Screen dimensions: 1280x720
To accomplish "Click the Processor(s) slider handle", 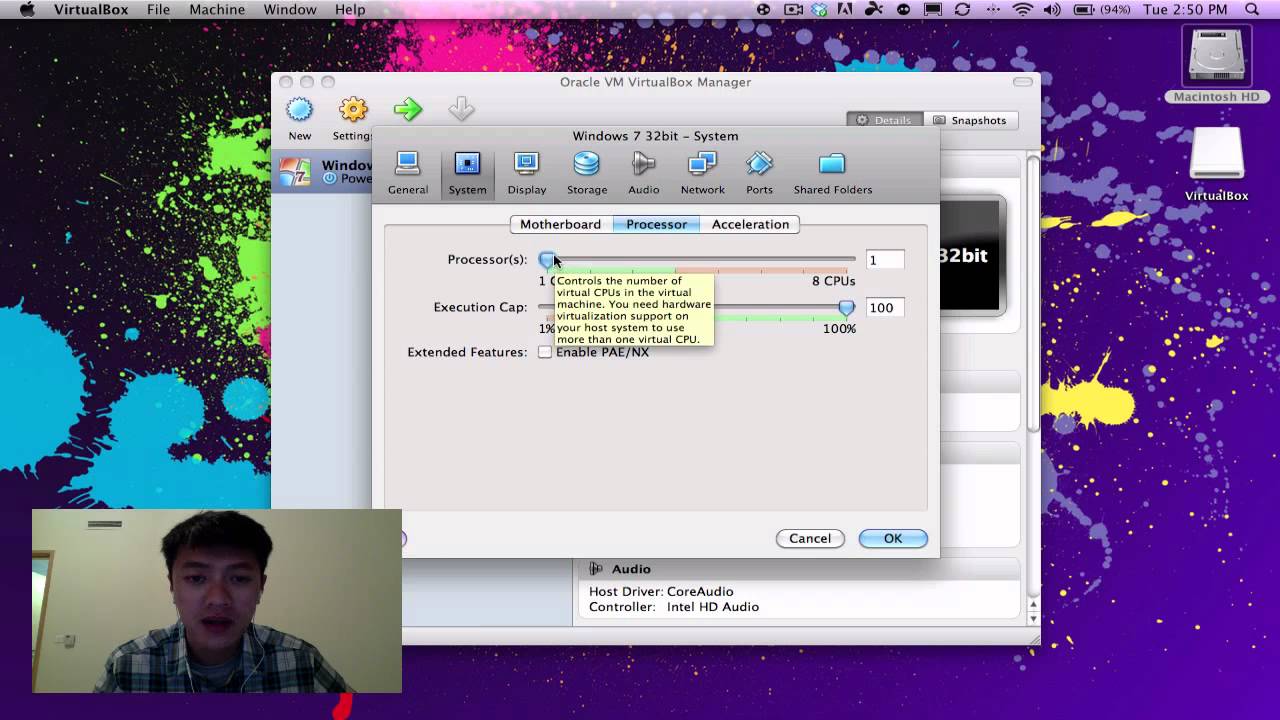I will click(x=547, y=260).
